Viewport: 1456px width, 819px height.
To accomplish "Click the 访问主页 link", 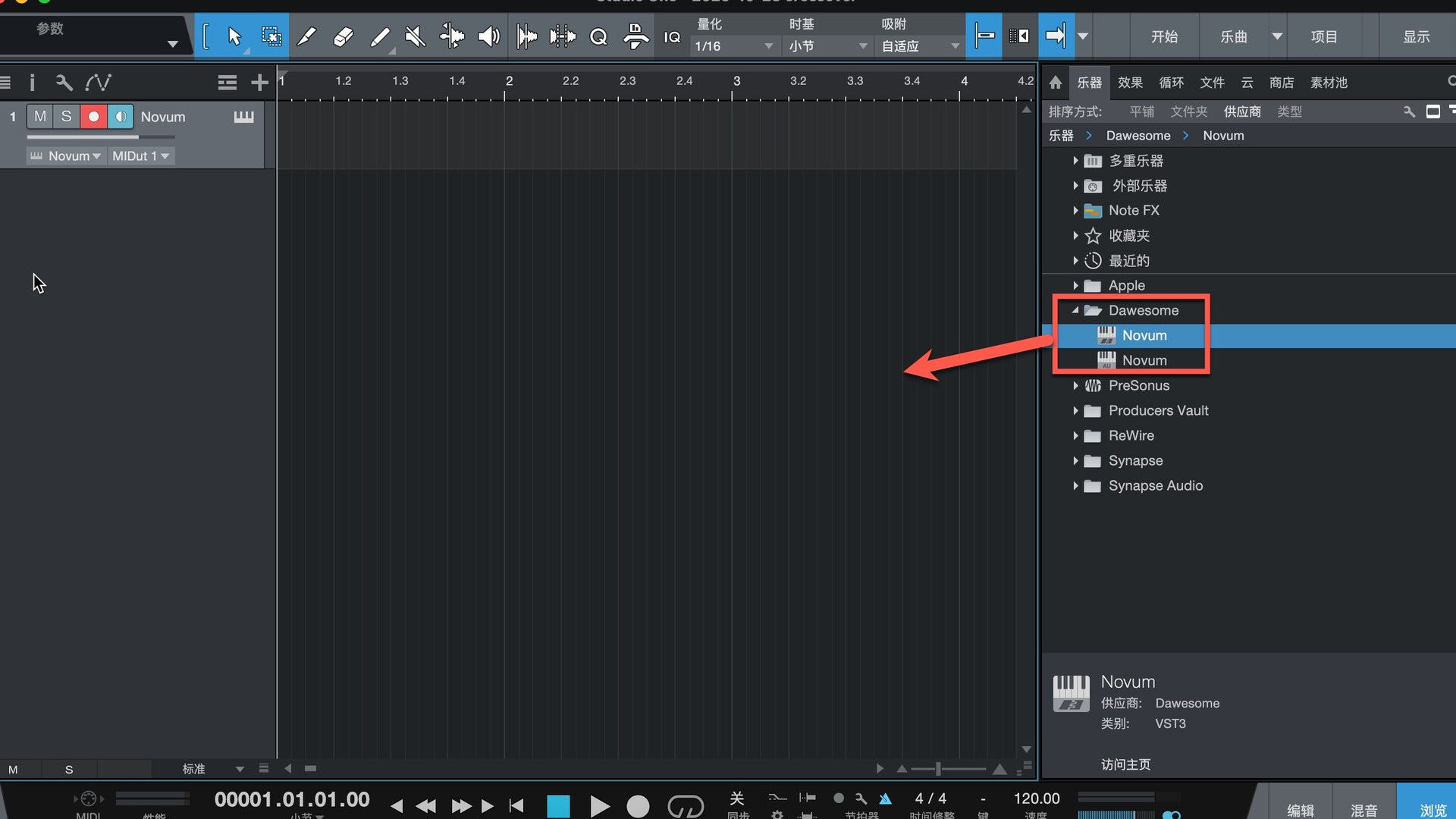I will 1125,764.
